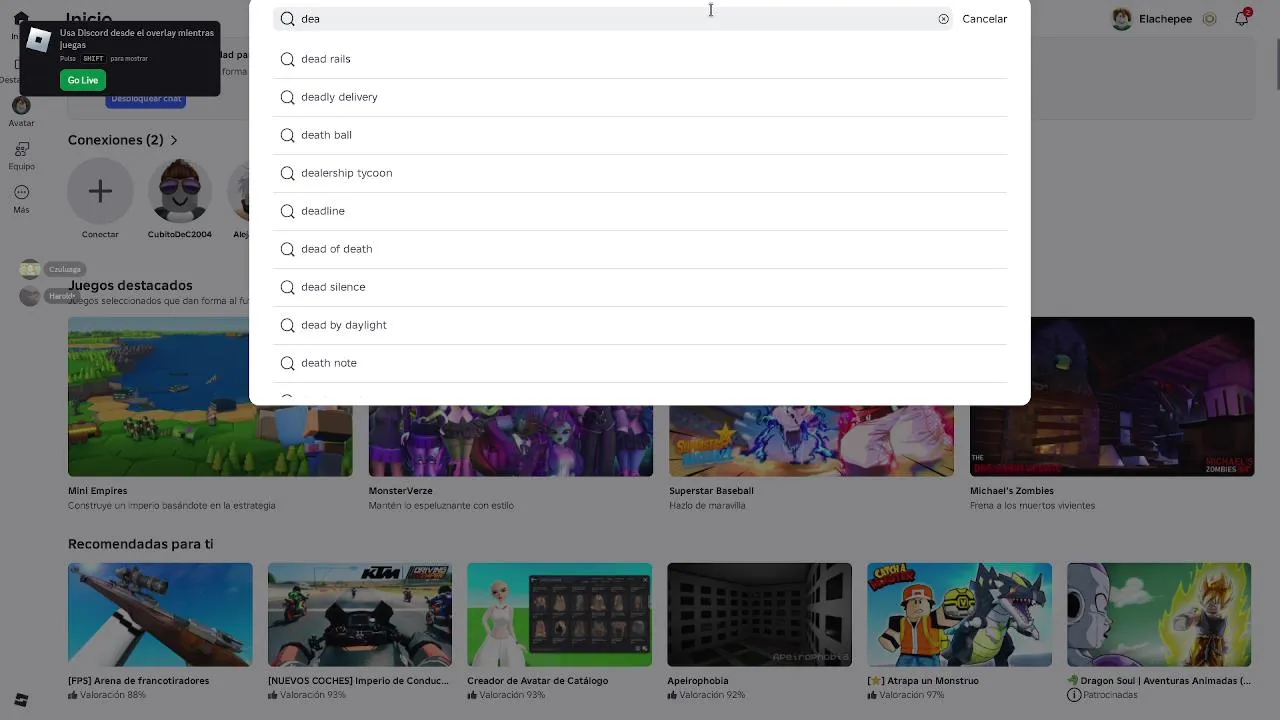Open the Robux icon next to Elachepee

point(1210,19)
